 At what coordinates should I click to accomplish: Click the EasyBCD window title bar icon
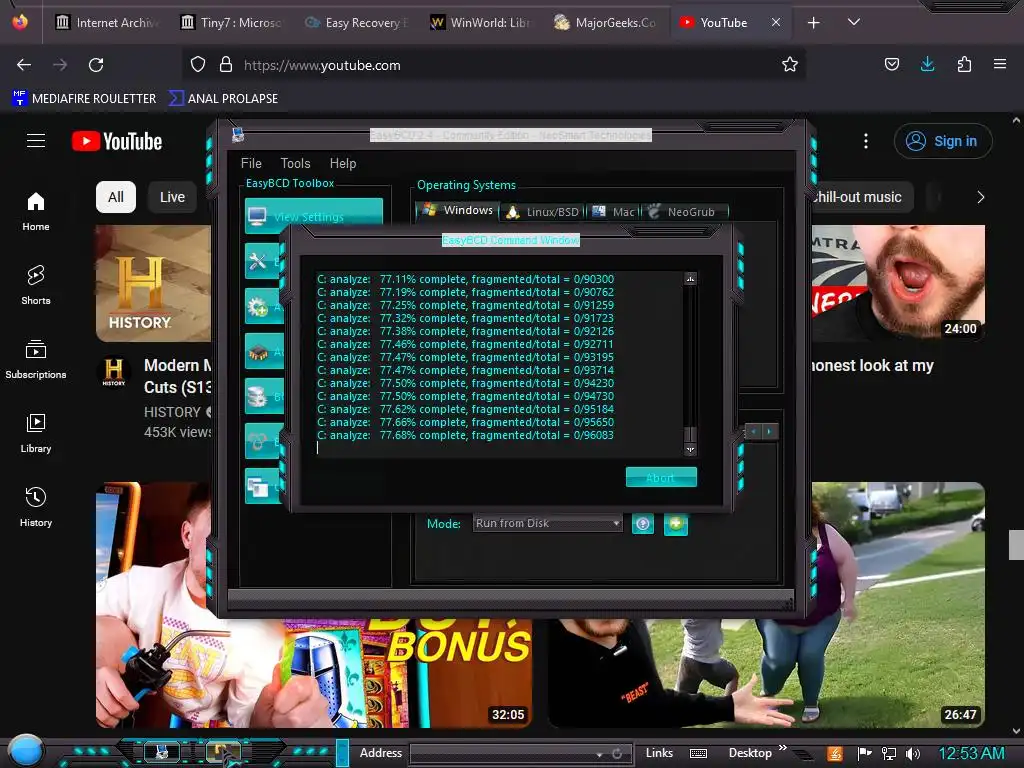click(x=238, y=135)
